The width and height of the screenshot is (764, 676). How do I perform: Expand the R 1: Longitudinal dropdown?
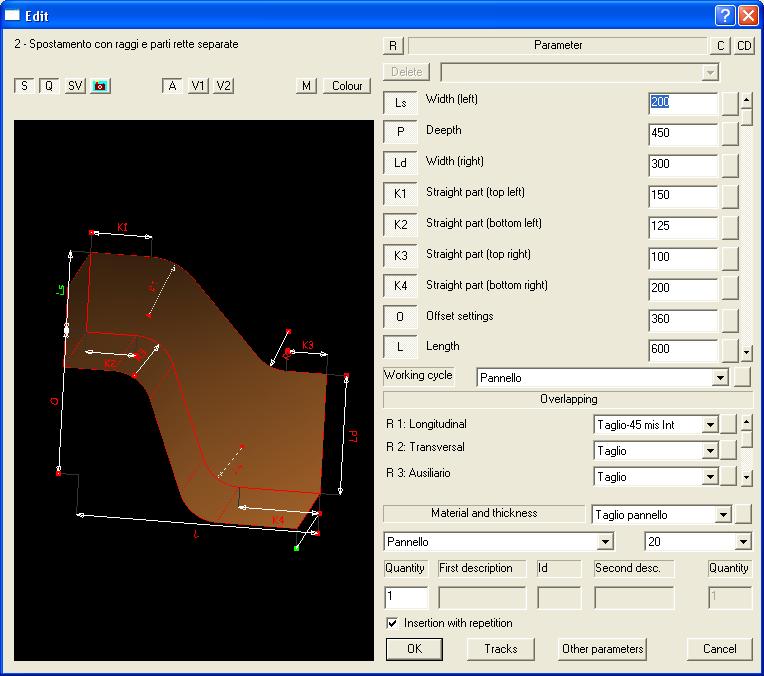709,425
